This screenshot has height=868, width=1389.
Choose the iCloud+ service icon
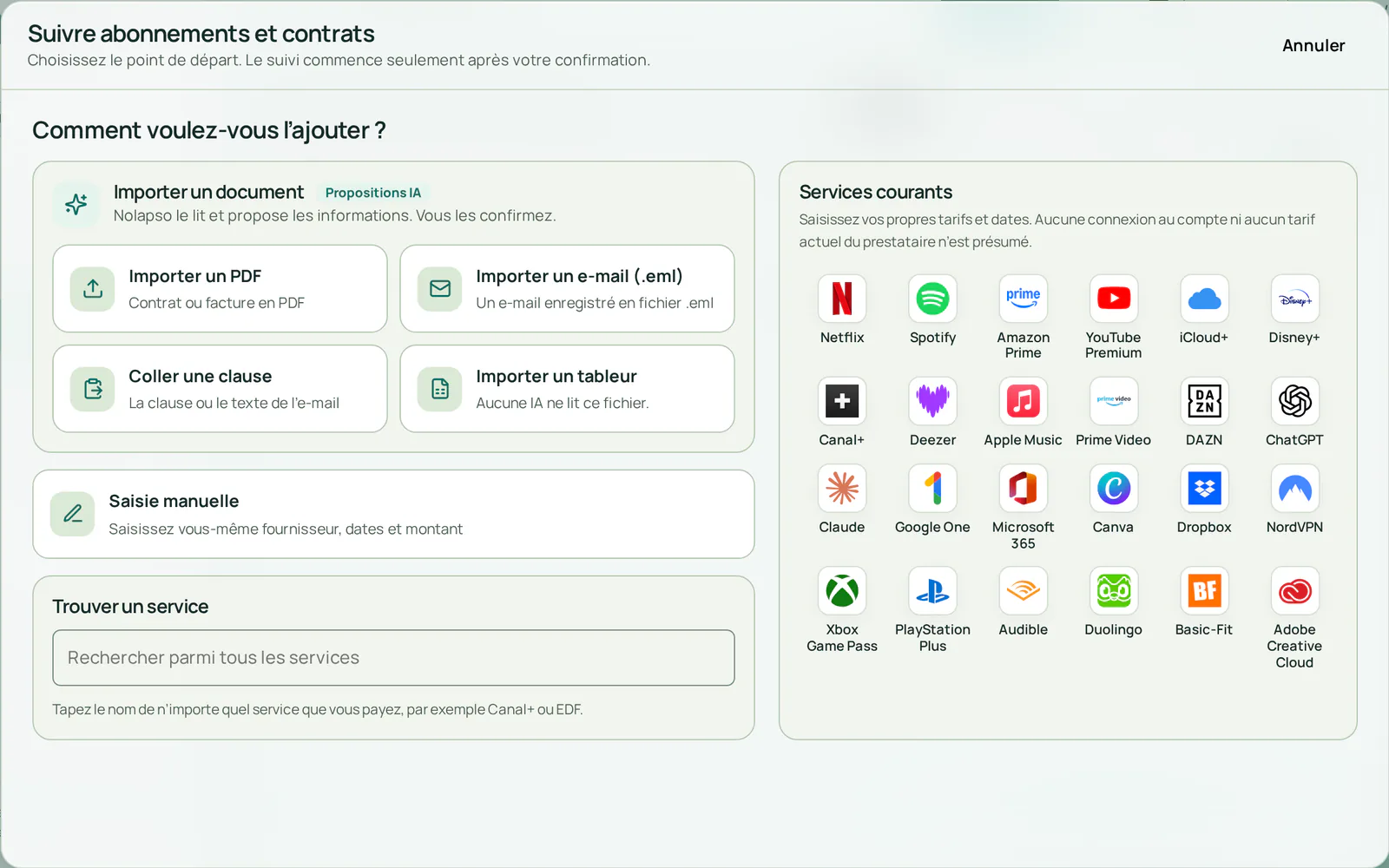1204,299
